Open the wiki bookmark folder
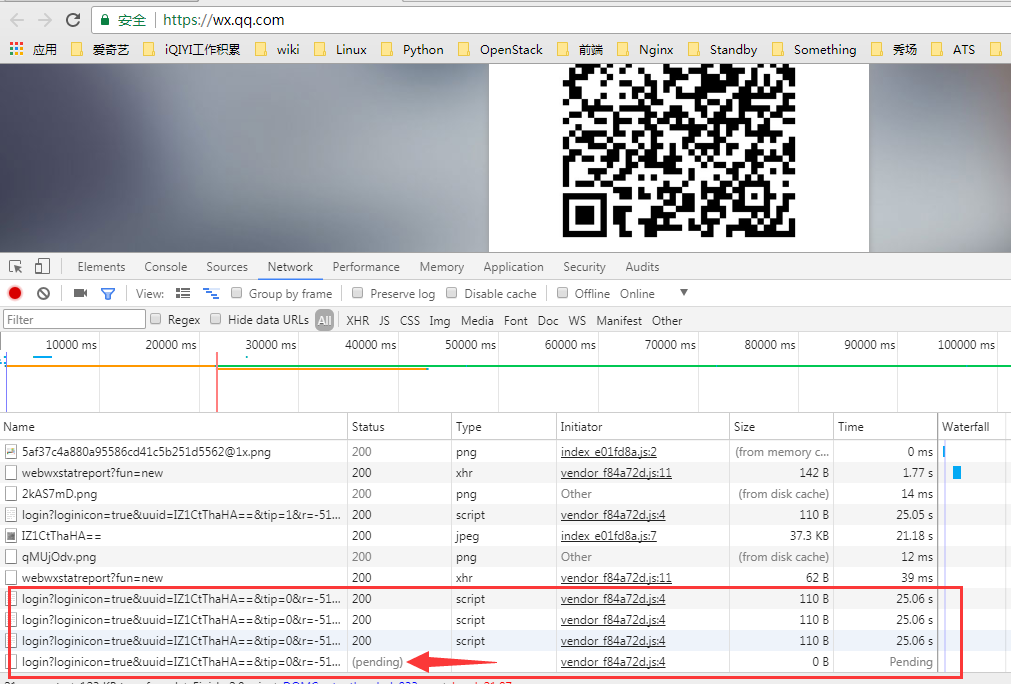Viewport: 1011px width, 684px height. (277, 49)
